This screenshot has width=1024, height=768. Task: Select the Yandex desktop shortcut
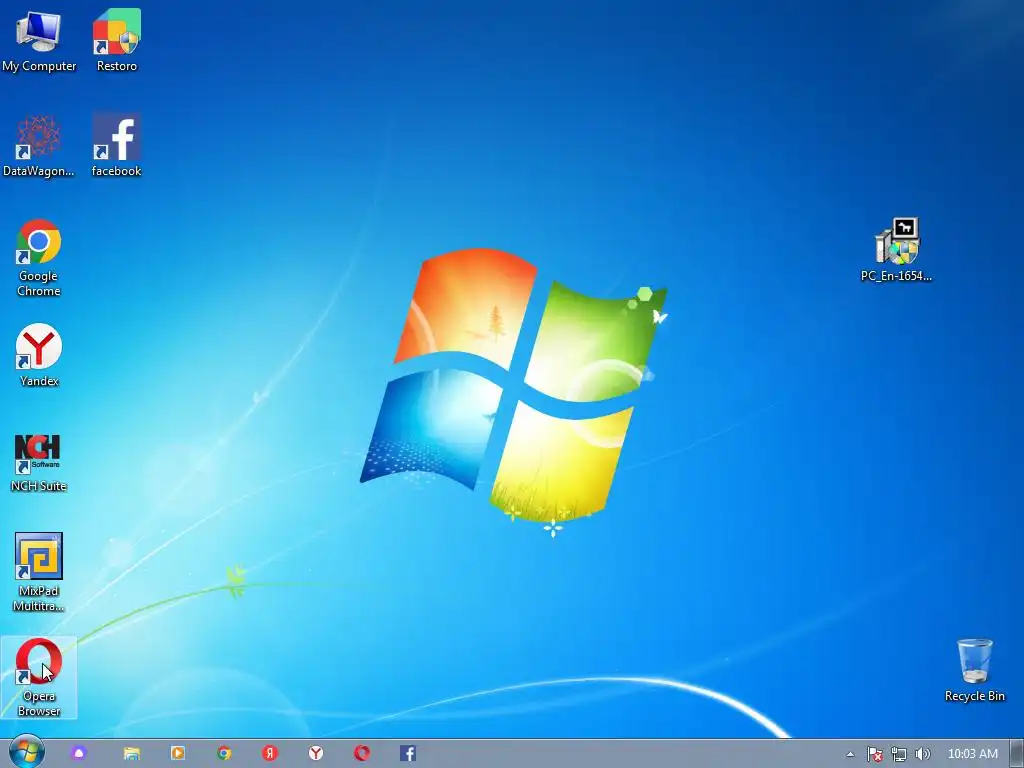(x=39, y=356)
